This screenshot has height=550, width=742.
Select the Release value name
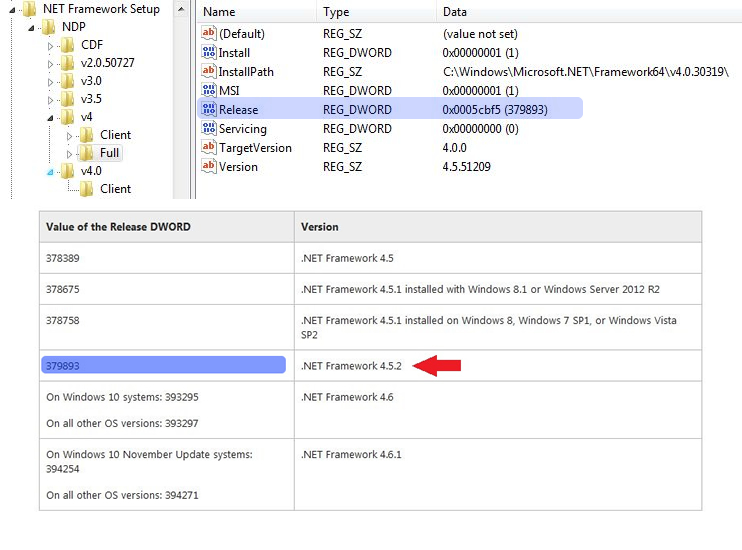[238, 110]
